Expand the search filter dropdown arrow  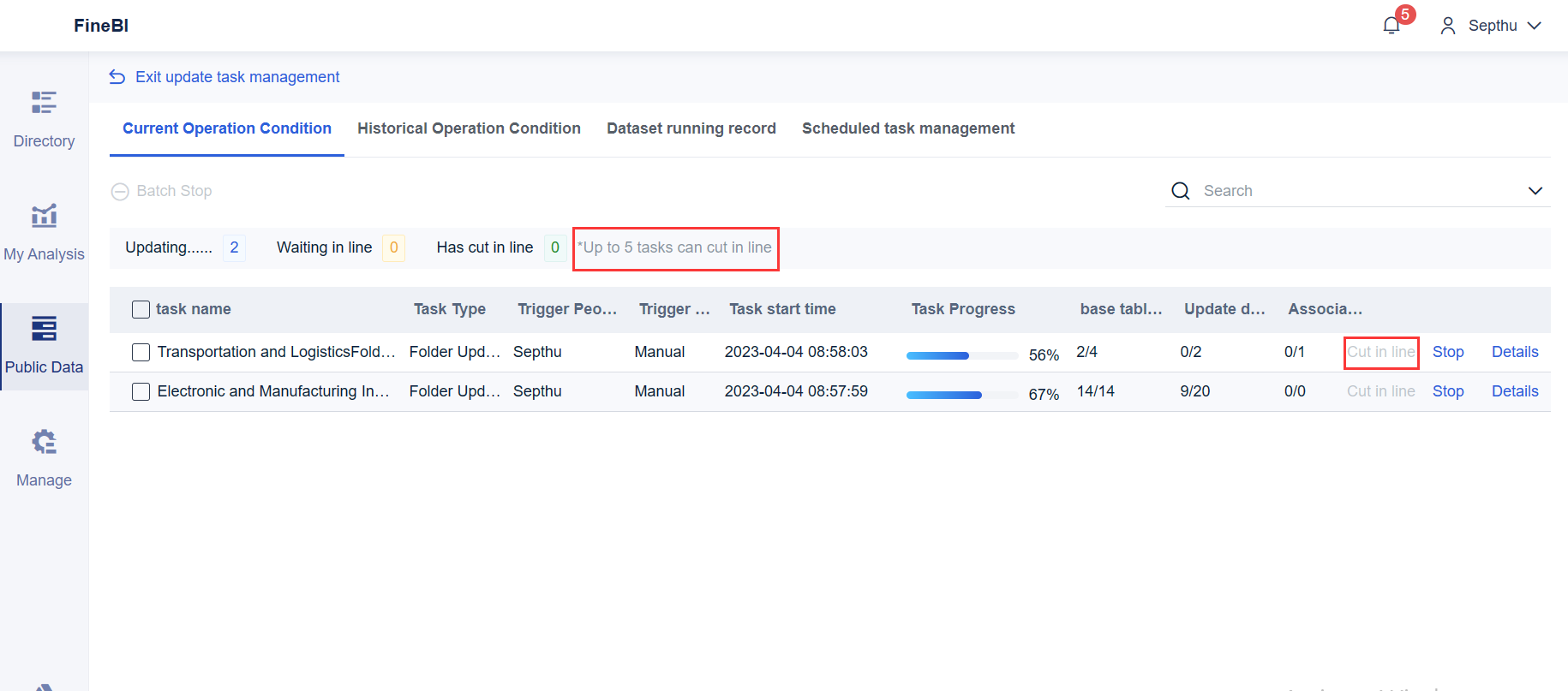[x=1535, y=191]
